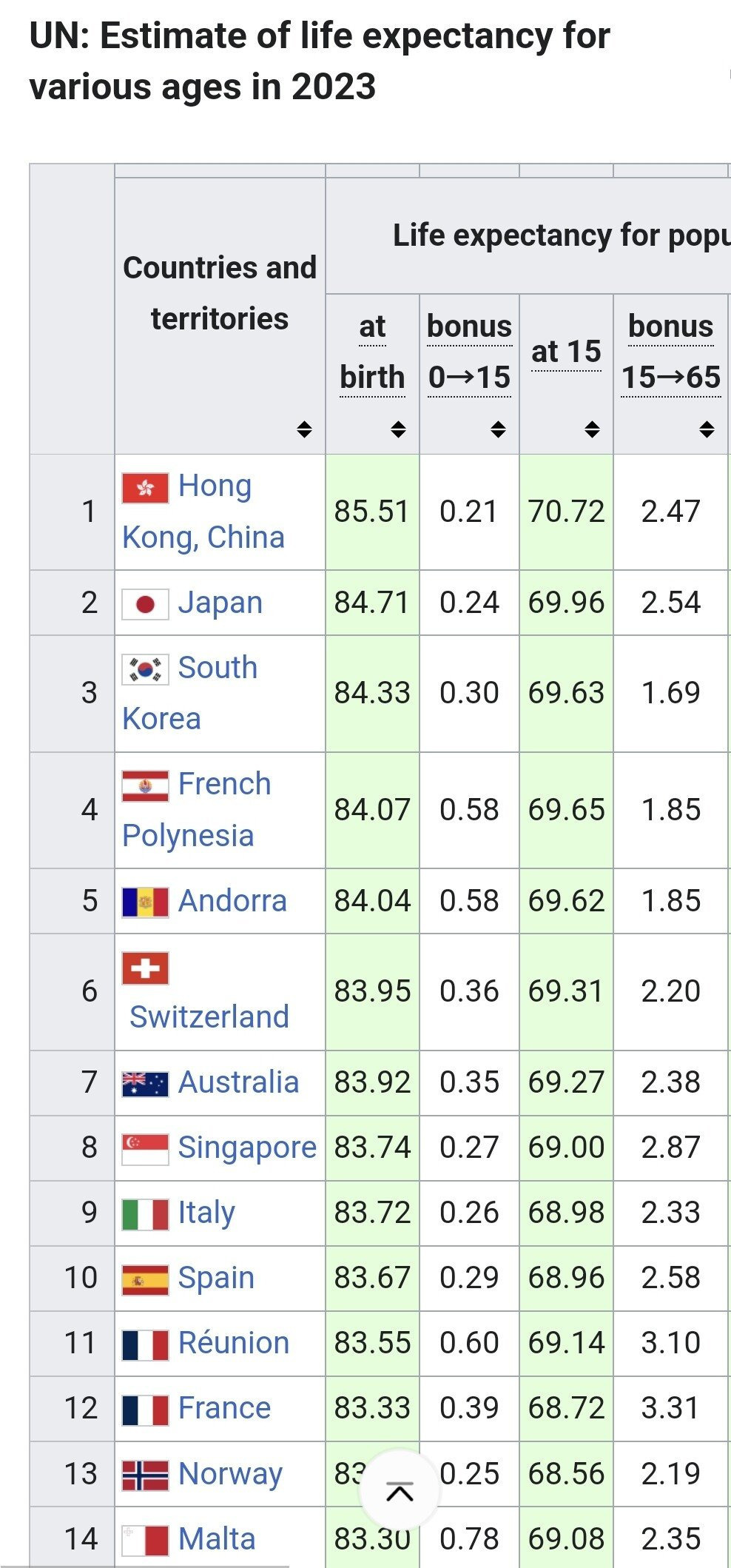Image resolution: width=731 pixels, height=1568 pixels.
Task: Open the Andorra country link
Action: [x=232, y=901]
